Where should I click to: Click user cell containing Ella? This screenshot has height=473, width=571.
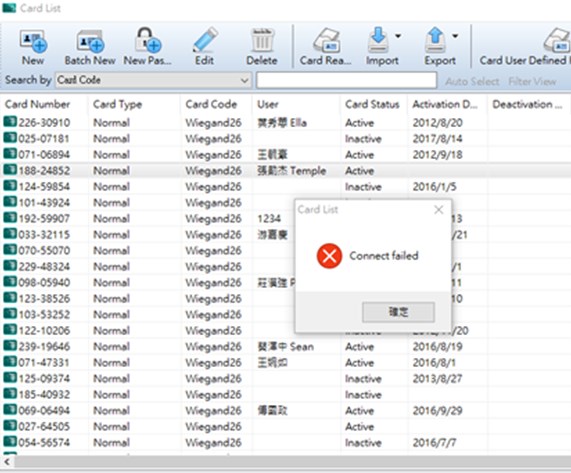tap(282, 123)
